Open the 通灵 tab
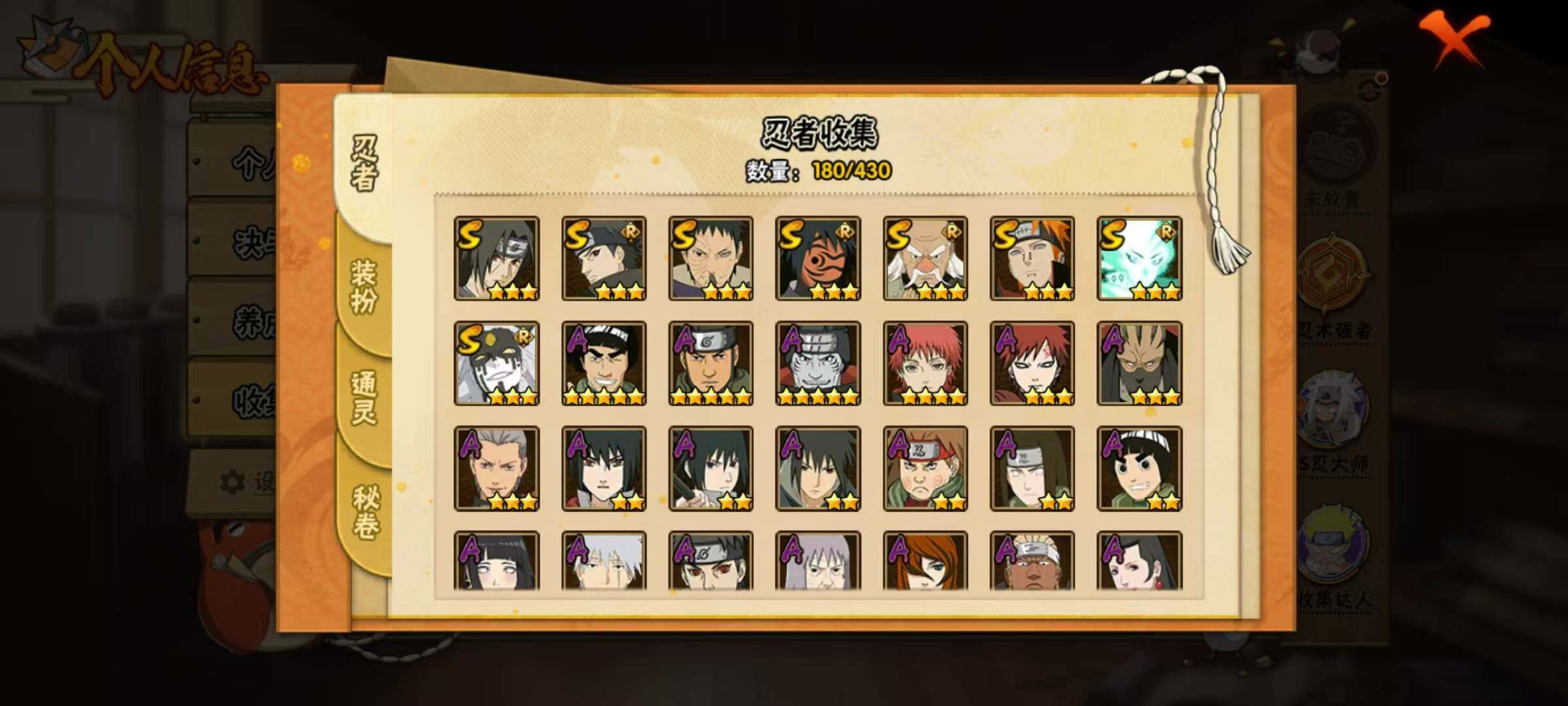This screenshot has width=1568, height=706. click(x=364, y=399)
